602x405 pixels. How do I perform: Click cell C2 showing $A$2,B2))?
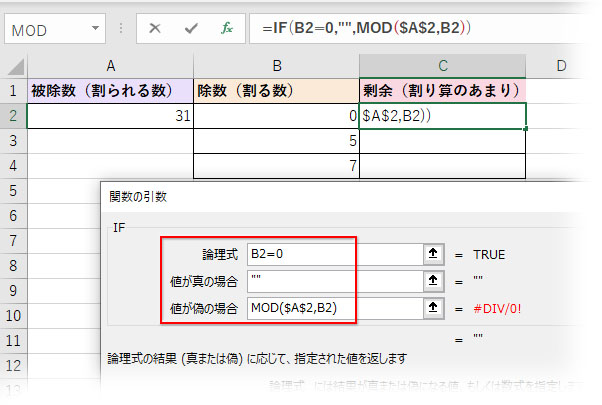pos(443,116)
